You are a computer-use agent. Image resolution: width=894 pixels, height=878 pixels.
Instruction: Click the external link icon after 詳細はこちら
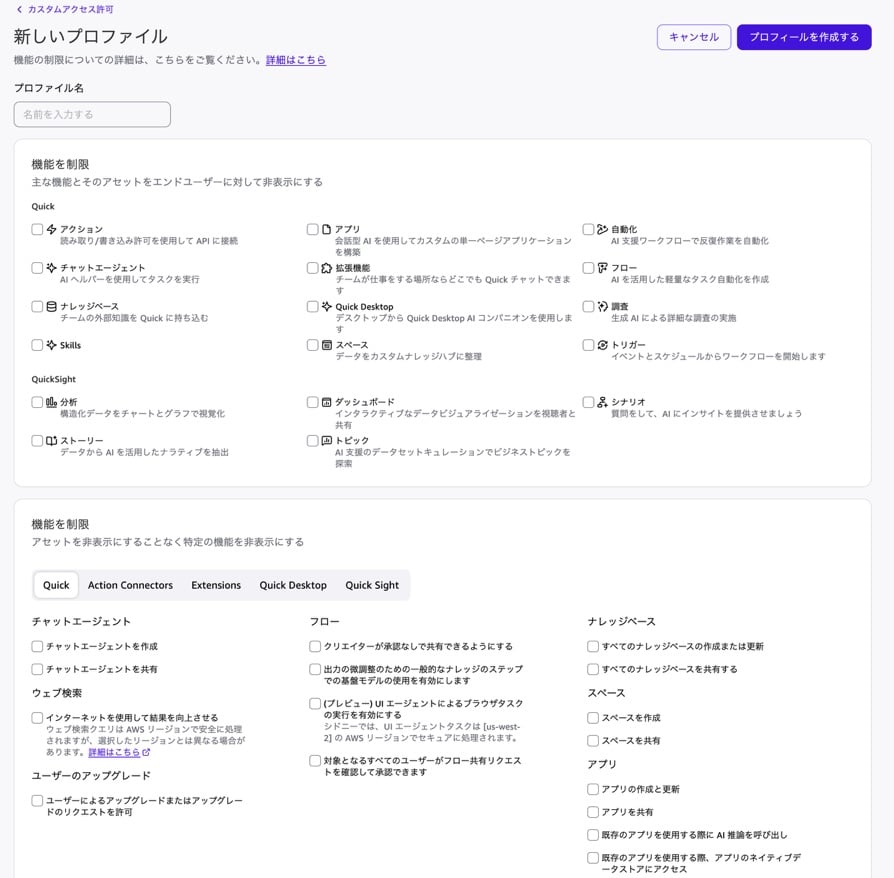click(x=147, y=753)
